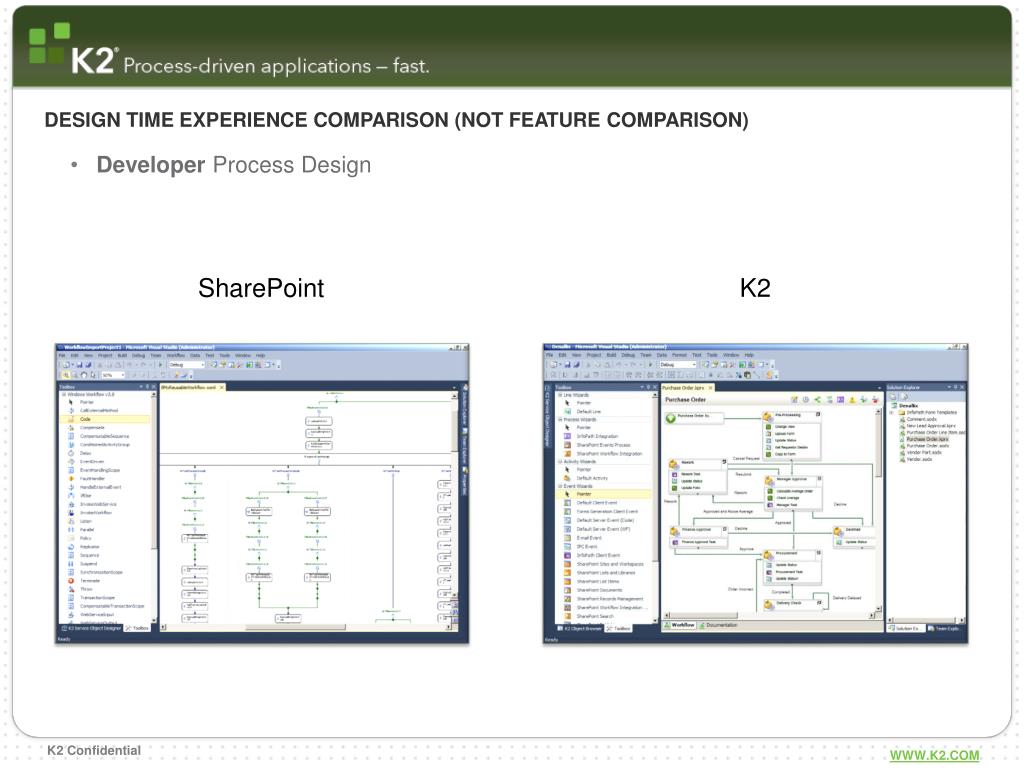Screen dimensions: 1024x768
Task: Select 'Vendor.xsds' file in Solution Explorer
Action: pyautogui.click(x=919, y=459)
